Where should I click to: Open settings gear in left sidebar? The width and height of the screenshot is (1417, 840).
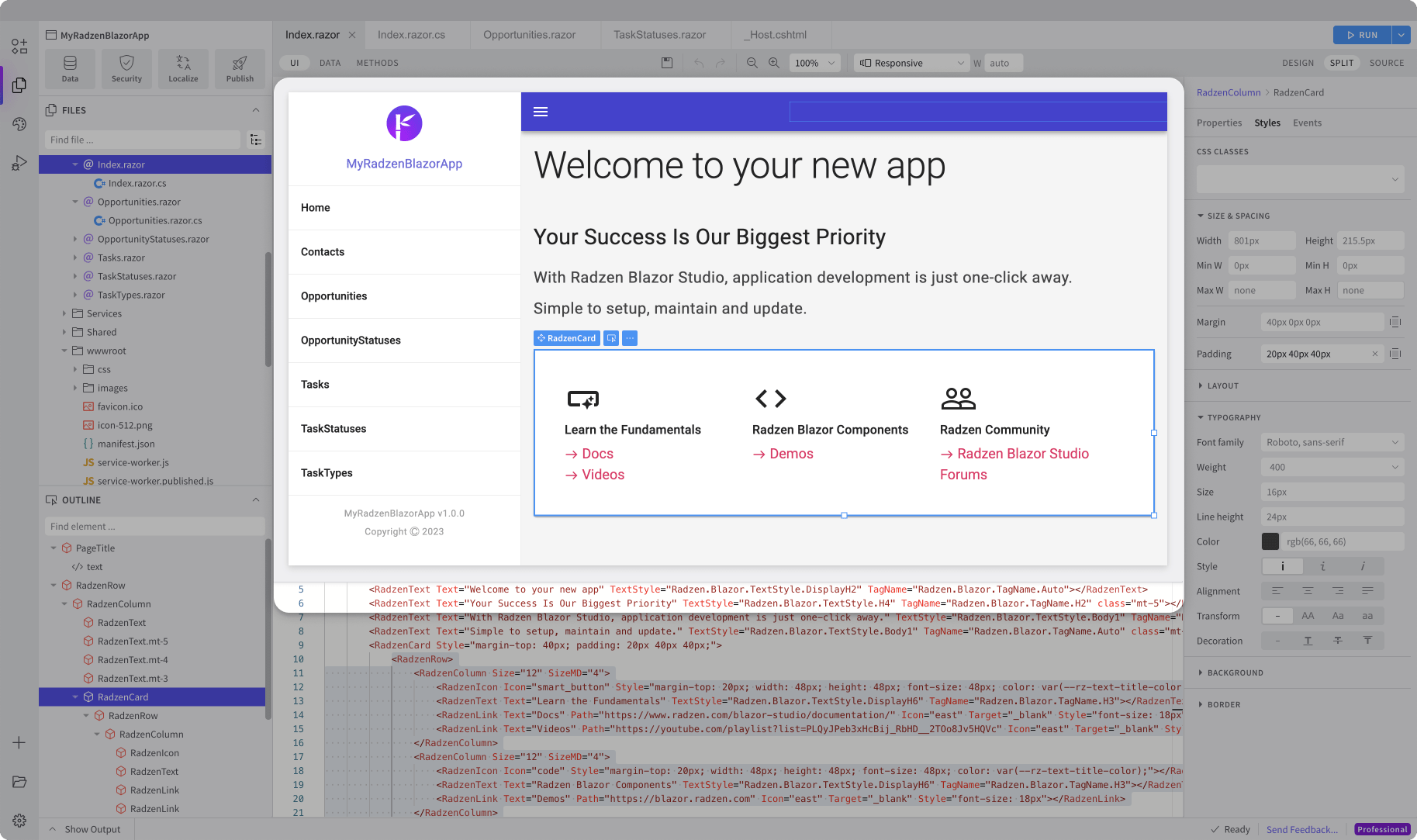(19, 821)
